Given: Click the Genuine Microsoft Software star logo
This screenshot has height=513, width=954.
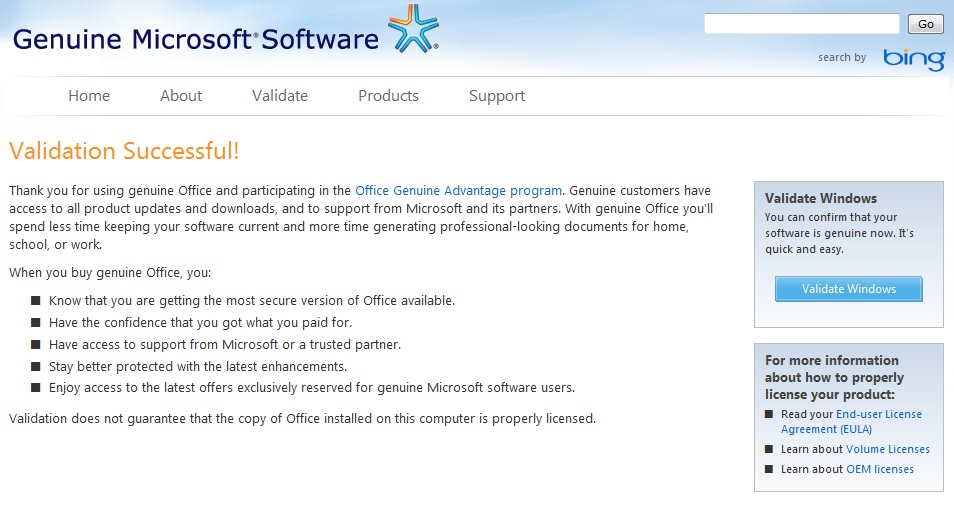Looking at the screenshot, I should 414,28.
